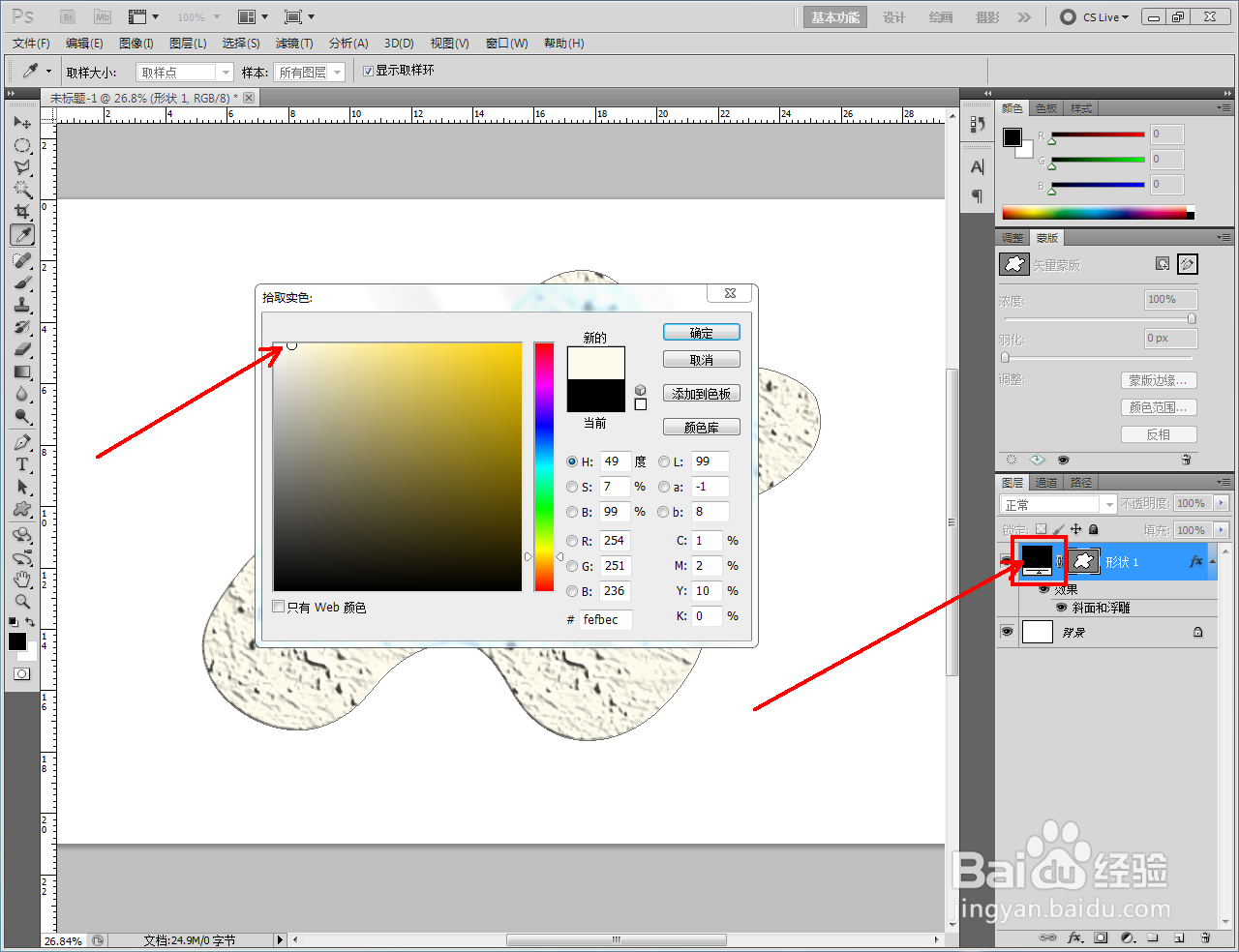Select the Polygonal Lasso tool
This screenshot has width=1239, height=952.
click(x=22, y=167)
